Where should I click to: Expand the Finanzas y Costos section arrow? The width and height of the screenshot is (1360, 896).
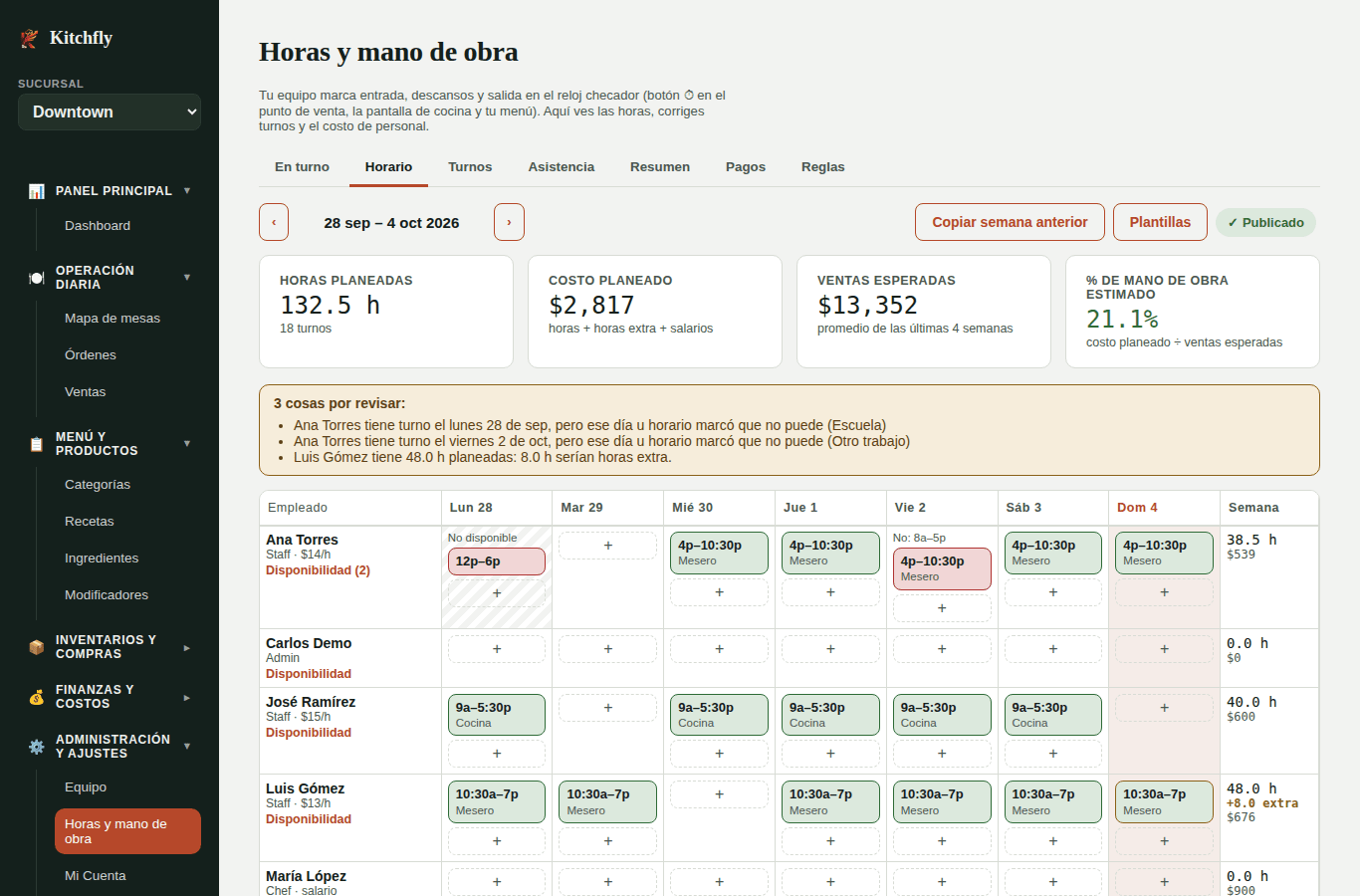[x=187, y=697]
